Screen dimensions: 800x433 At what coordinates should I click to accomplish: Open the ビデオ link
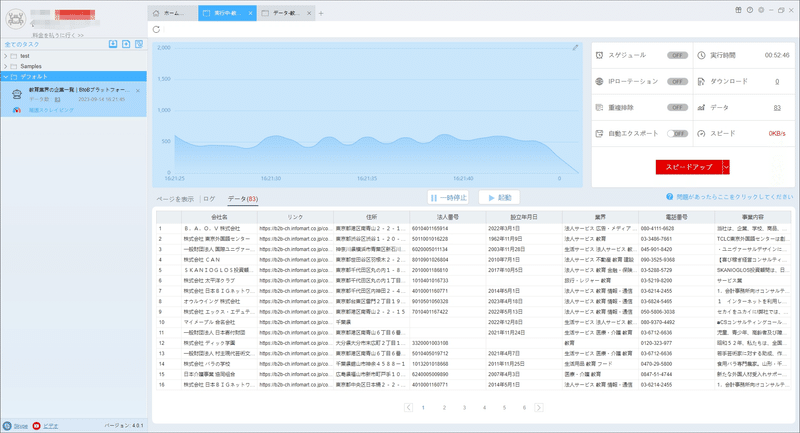click(50, 426)
